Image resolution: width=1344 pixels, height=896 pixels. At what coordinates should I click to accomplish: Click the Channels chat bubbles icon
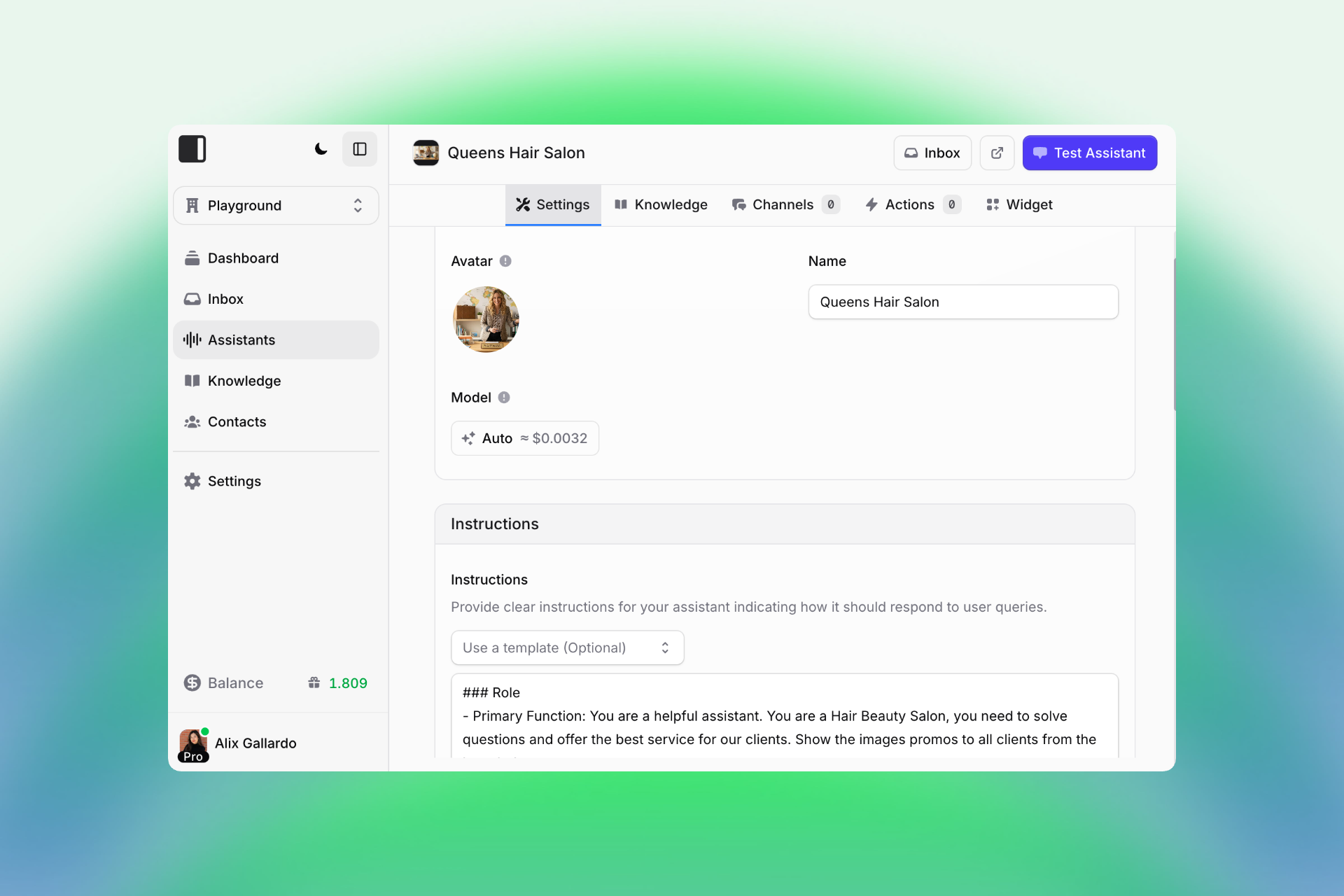(738, 205)
